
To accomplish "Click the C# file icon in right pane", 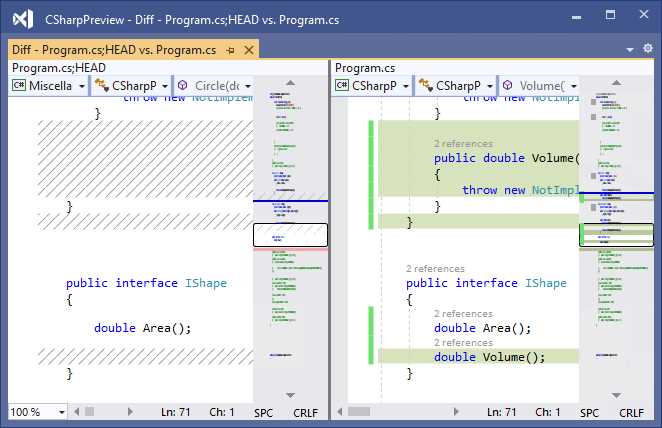I will (342, 85).
